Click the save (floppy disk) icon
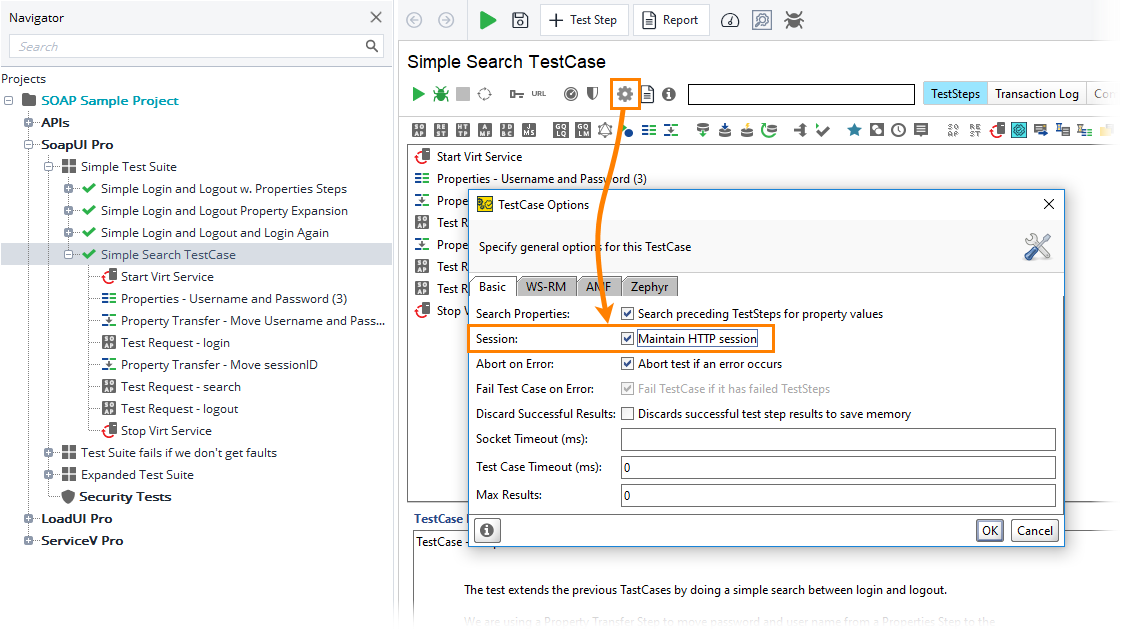 coord(520,20)
